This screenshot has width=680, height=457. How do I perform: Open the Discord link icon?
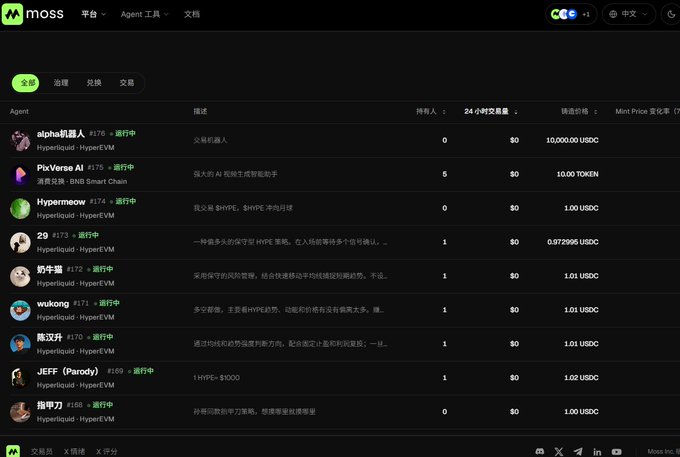(539, 451)
